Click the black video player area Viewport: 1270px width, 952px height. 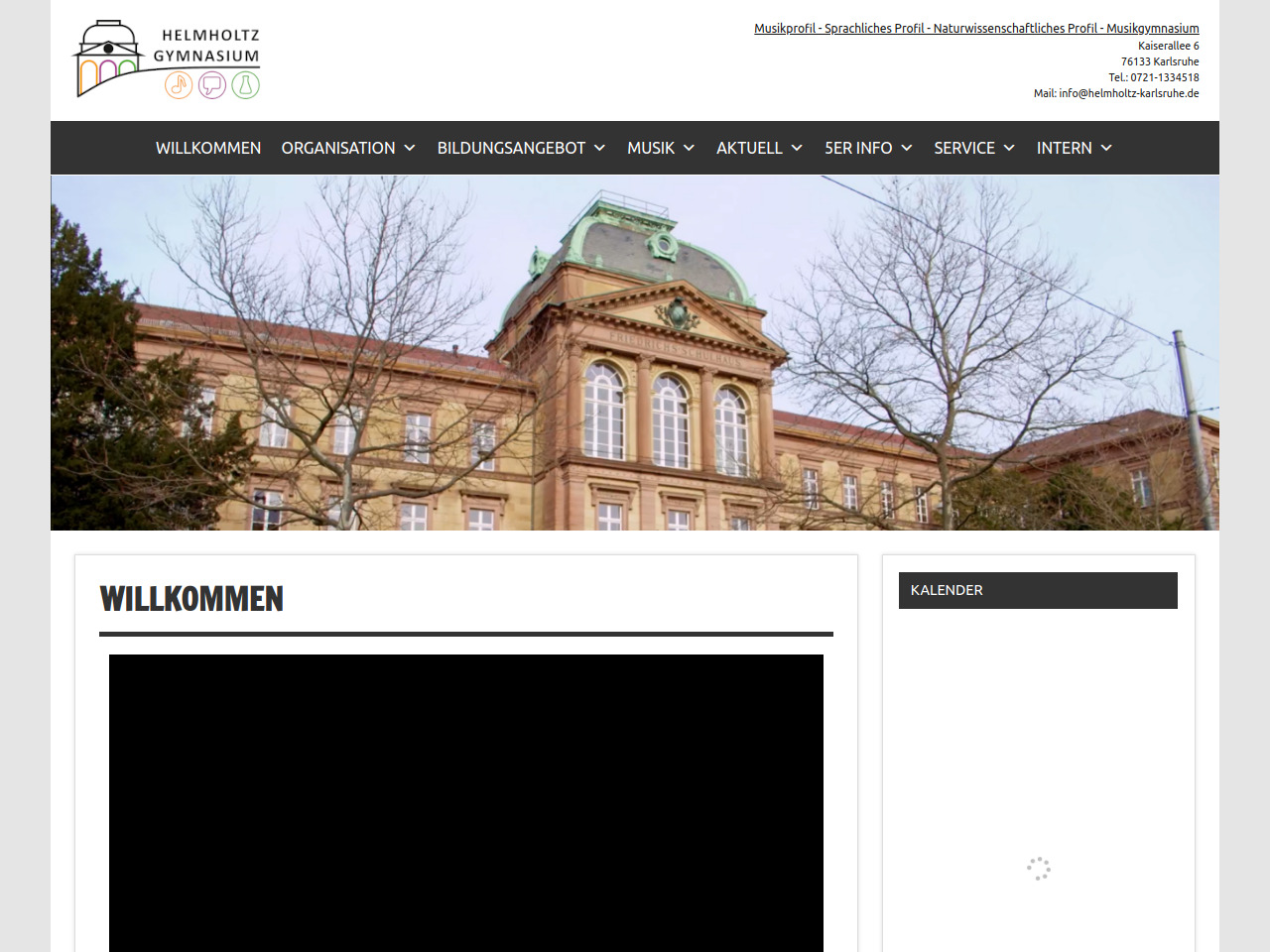[x=466, y=803]
